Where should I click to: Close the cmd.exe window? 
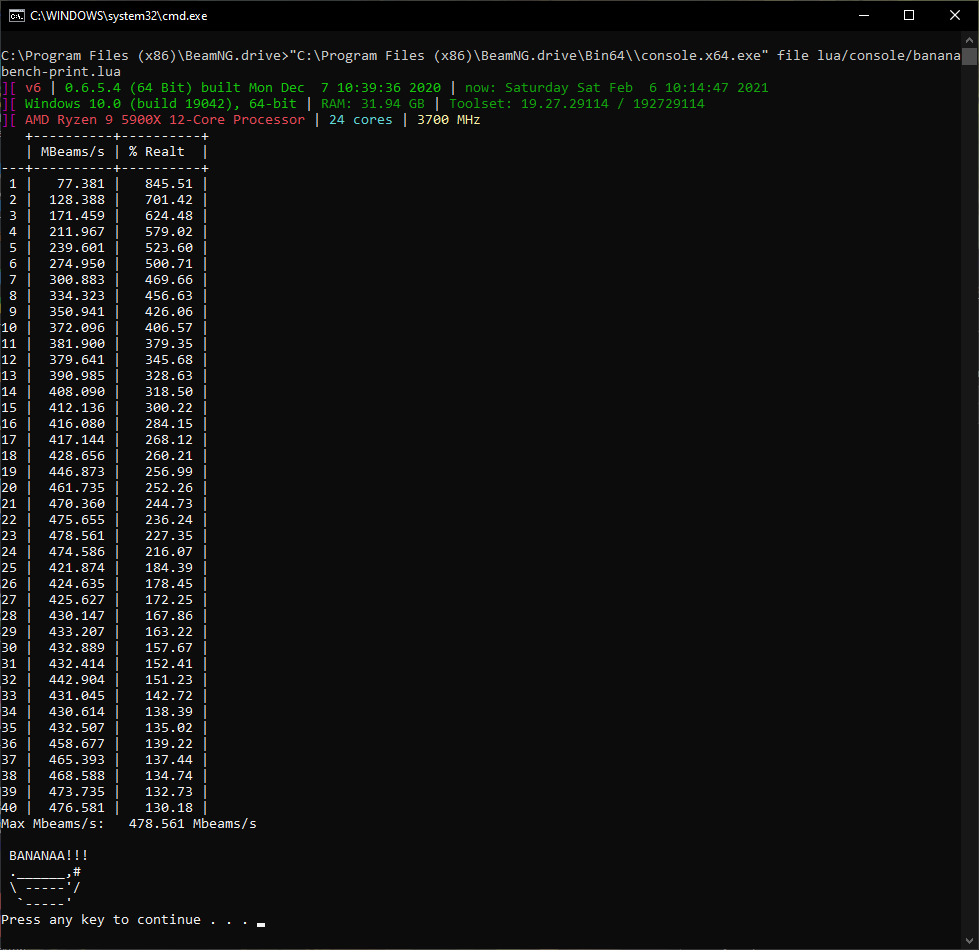click(955, 16)
